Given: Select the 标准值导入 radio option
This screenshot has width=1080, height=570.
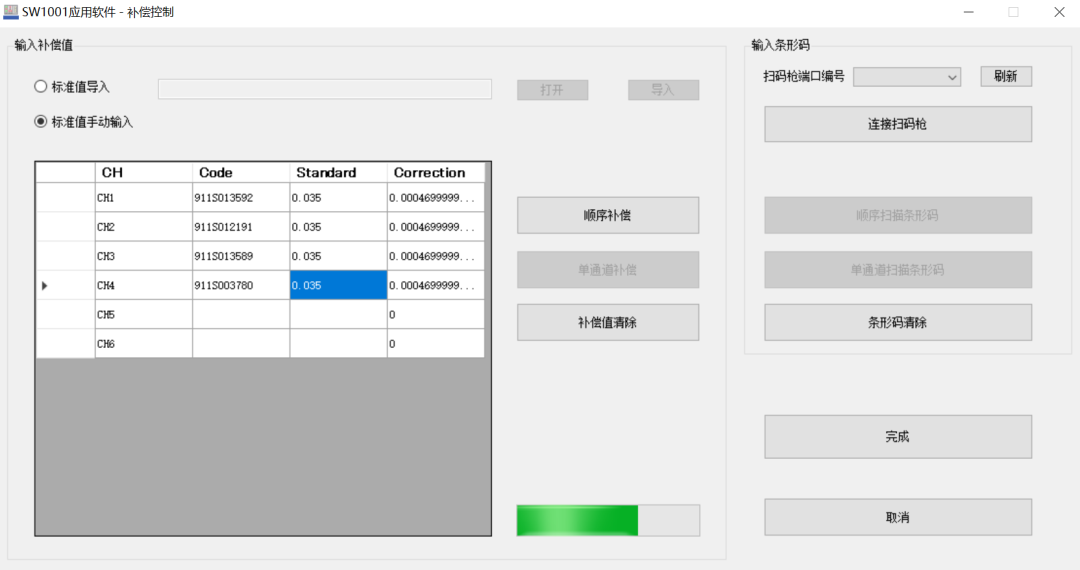Looking at the screenshot, I should coord(72,87).
